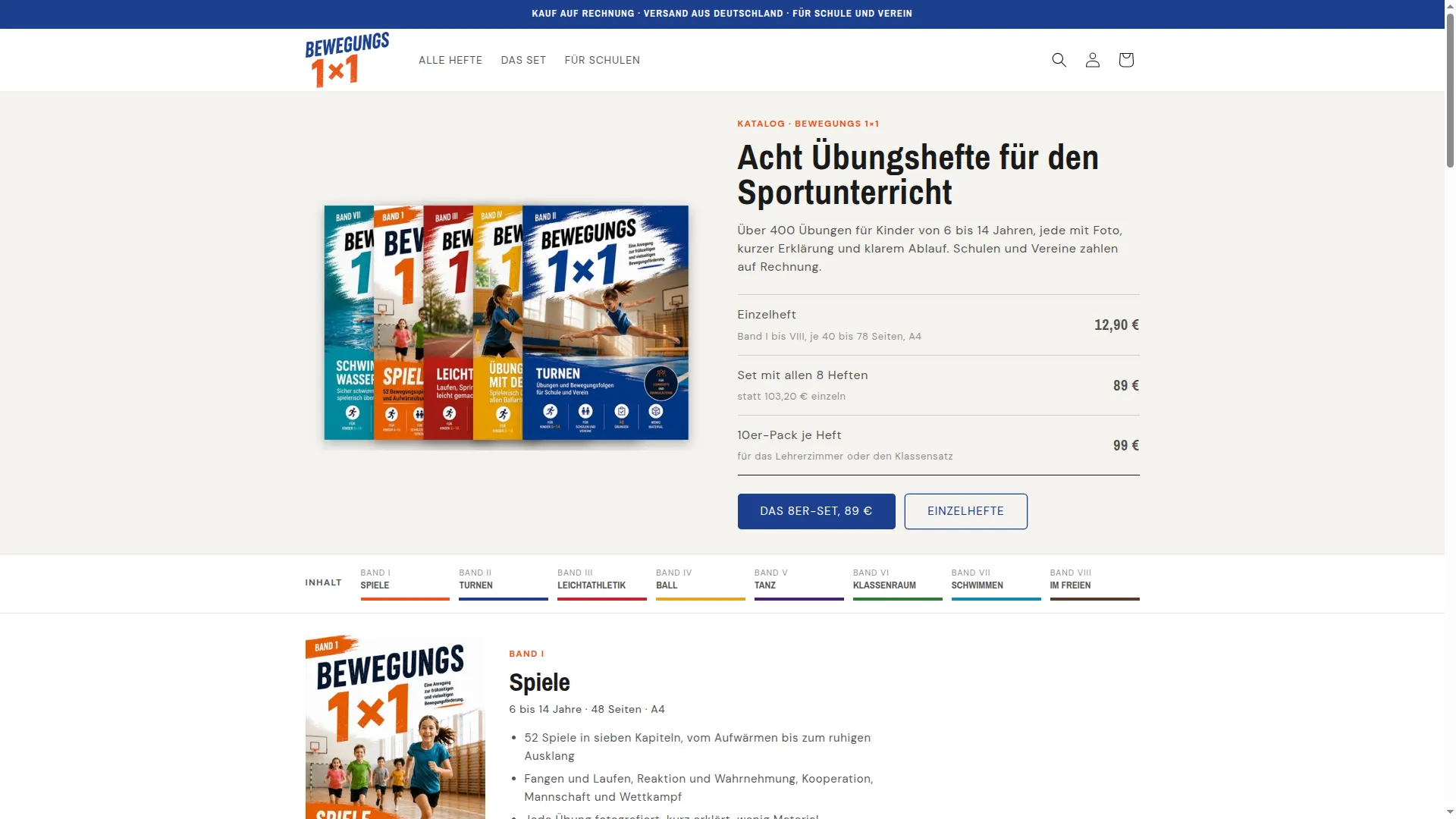Image resolution: width=1456 pixels, height=819 pixels.
Task: Click the Einzelhefte button
Action: coord(965,511)
